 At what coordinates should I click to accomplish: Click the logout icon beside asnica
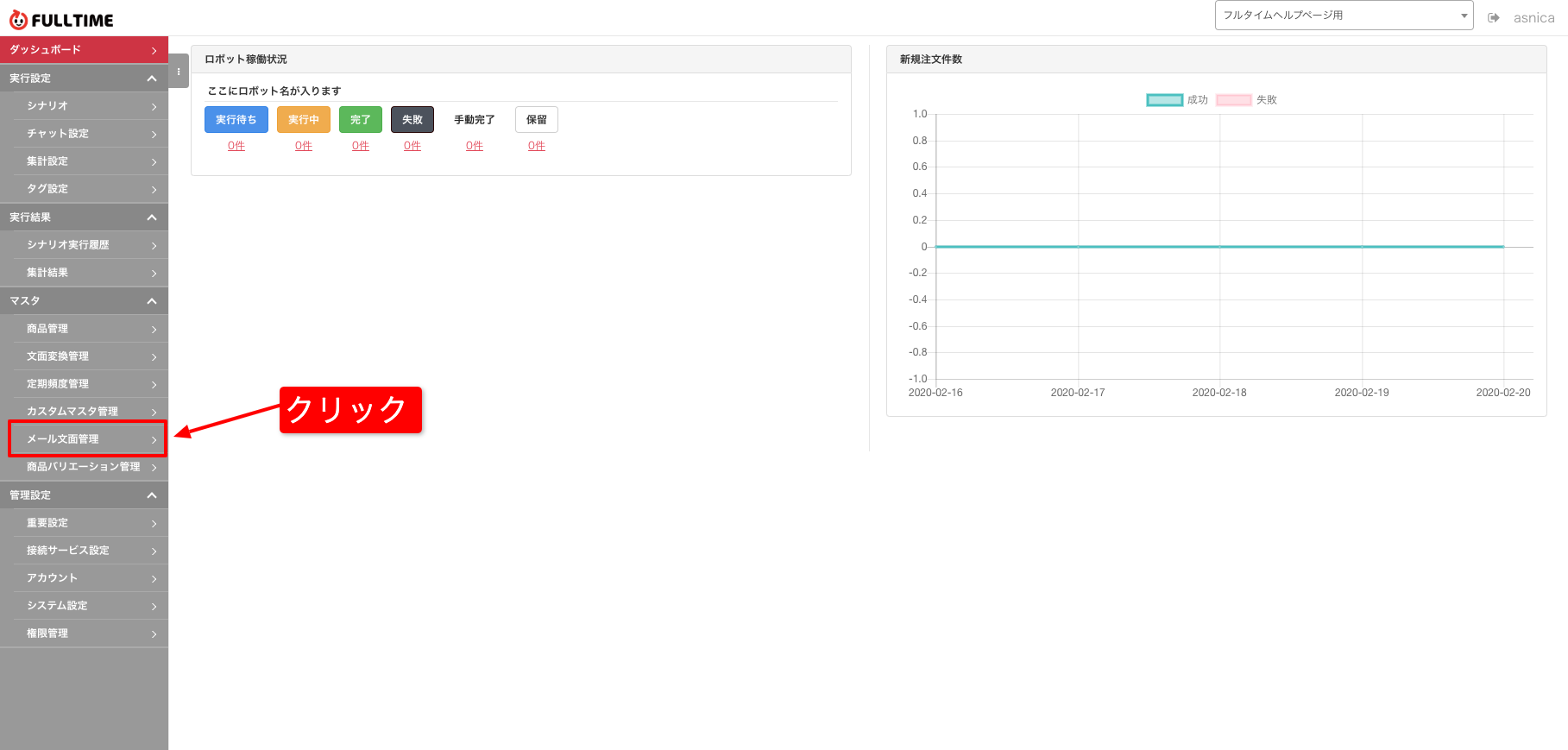(x=1494, y=17)
